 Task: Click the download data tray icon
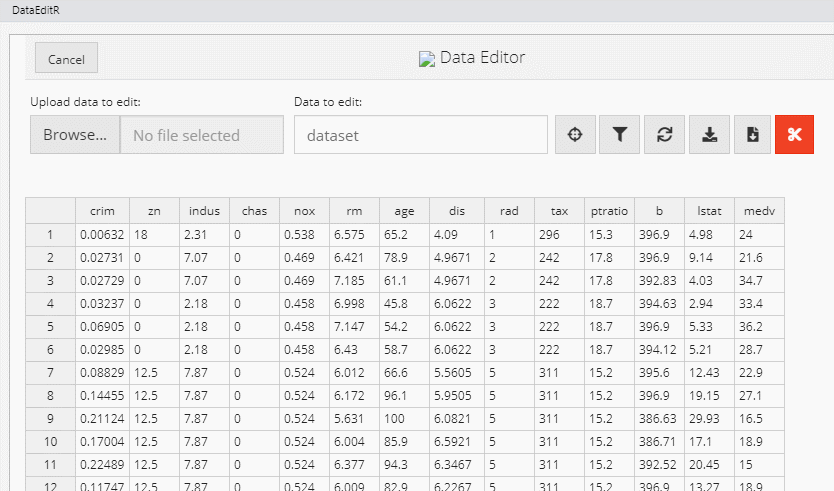coord(709,135)
